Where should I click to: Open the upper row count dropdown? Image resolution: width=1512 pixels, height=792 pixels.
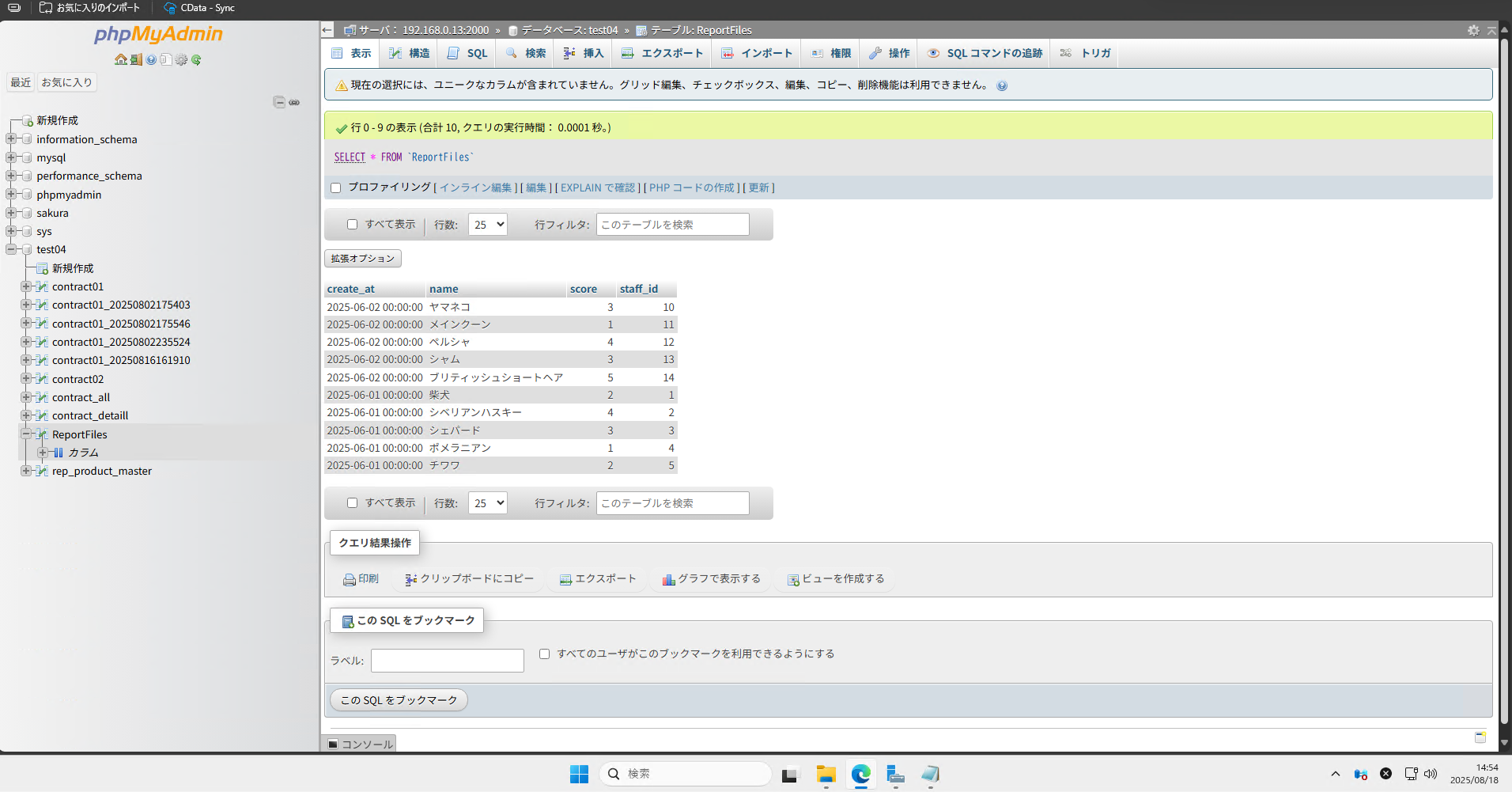488,225
